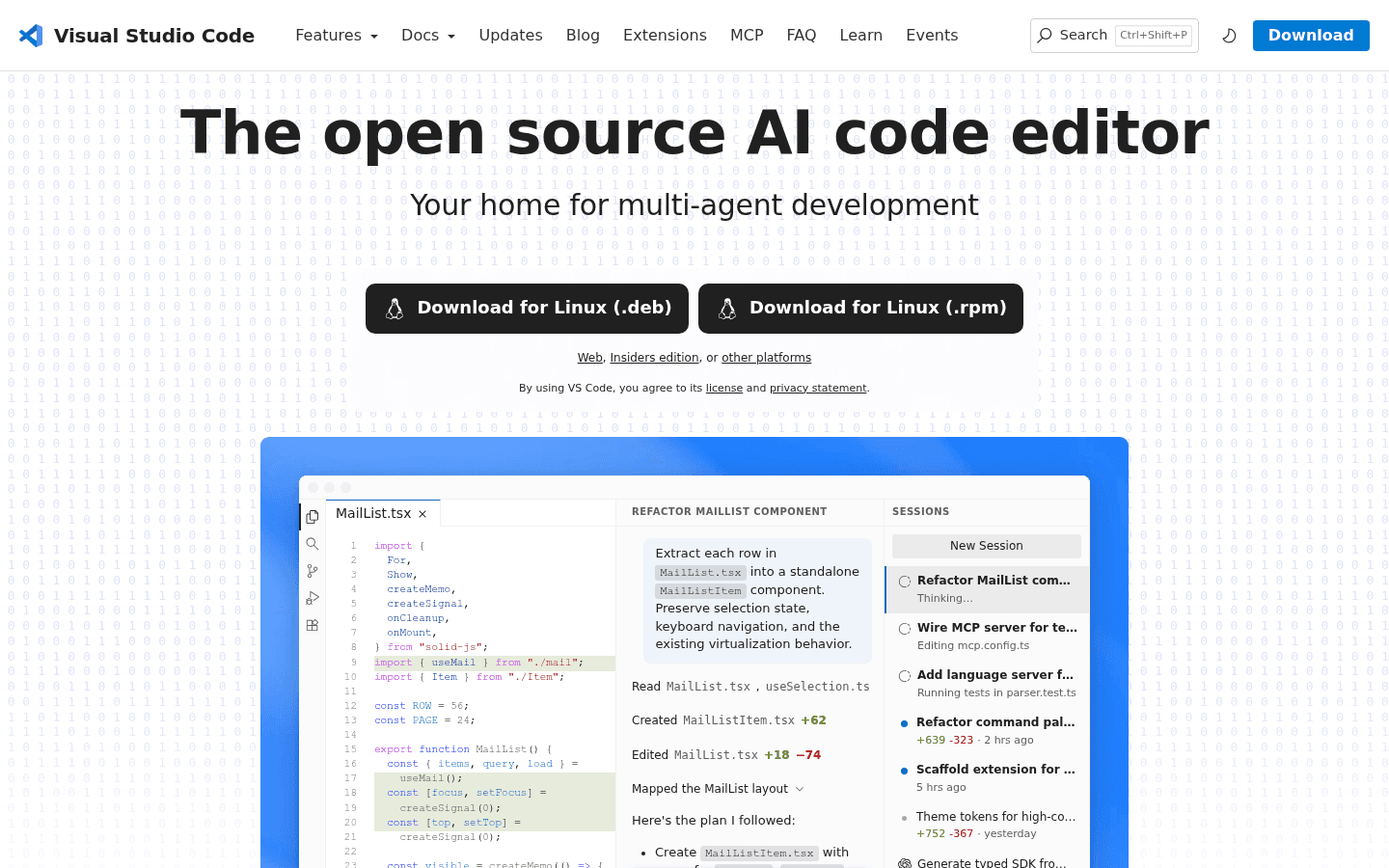1389x868 pixels.
Task: Open the license link
Action: tap(724, 388)
